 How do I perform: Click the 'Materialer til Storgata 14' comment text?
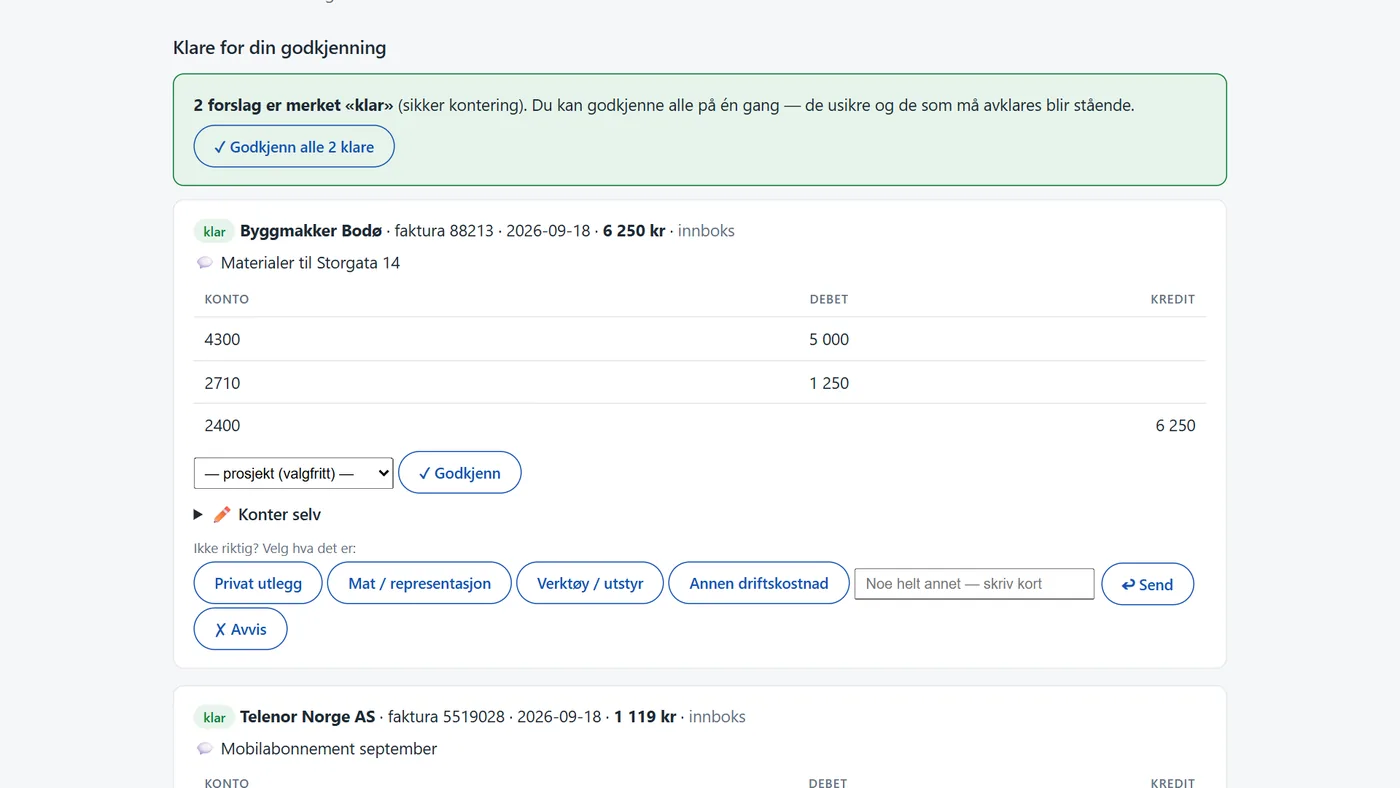[311, 263]
